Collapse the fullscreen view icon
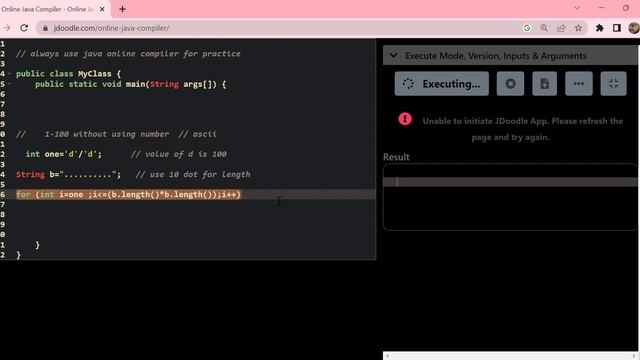The width and height of the screenshot is (640, 360). click(613, 84)
